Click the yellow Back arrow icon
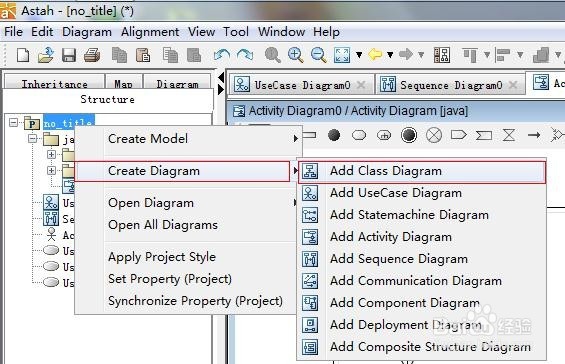This screenshot has height=364, width=565. click(x=375, y=55)
